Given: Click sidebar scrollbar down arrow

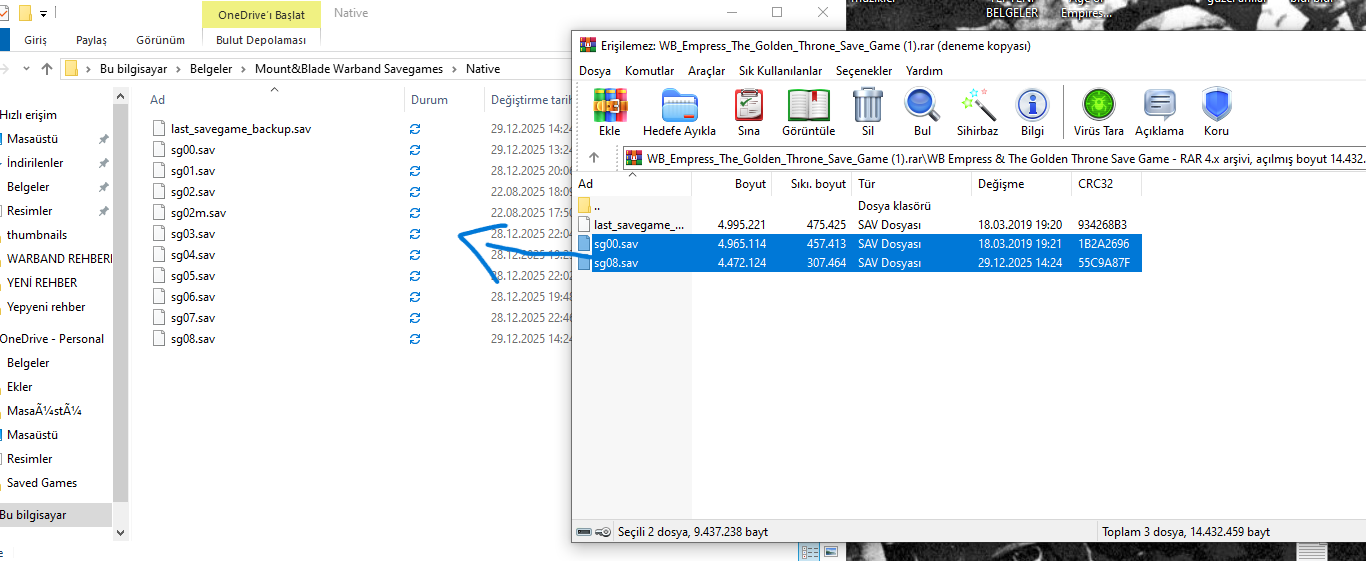Looking at the screenshot, I should pos(121,532).
